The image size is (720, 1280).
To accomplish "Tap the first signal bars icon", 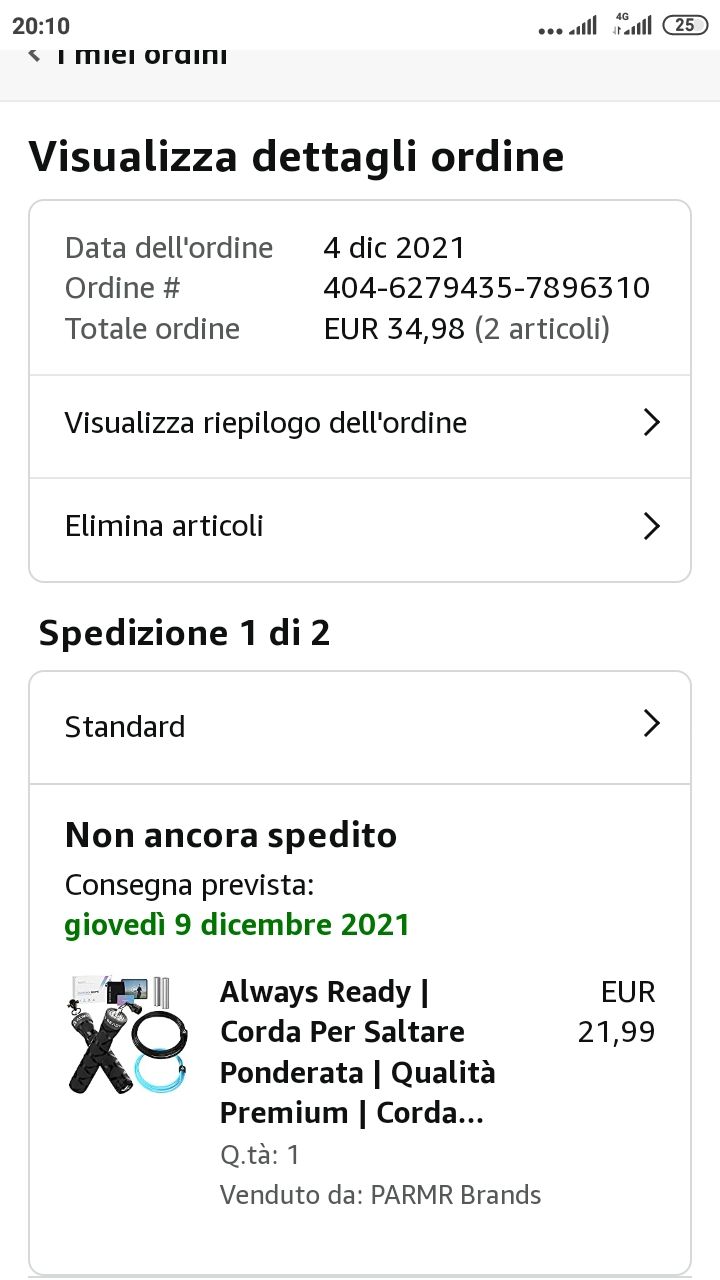I will click(x=583, y=26).
